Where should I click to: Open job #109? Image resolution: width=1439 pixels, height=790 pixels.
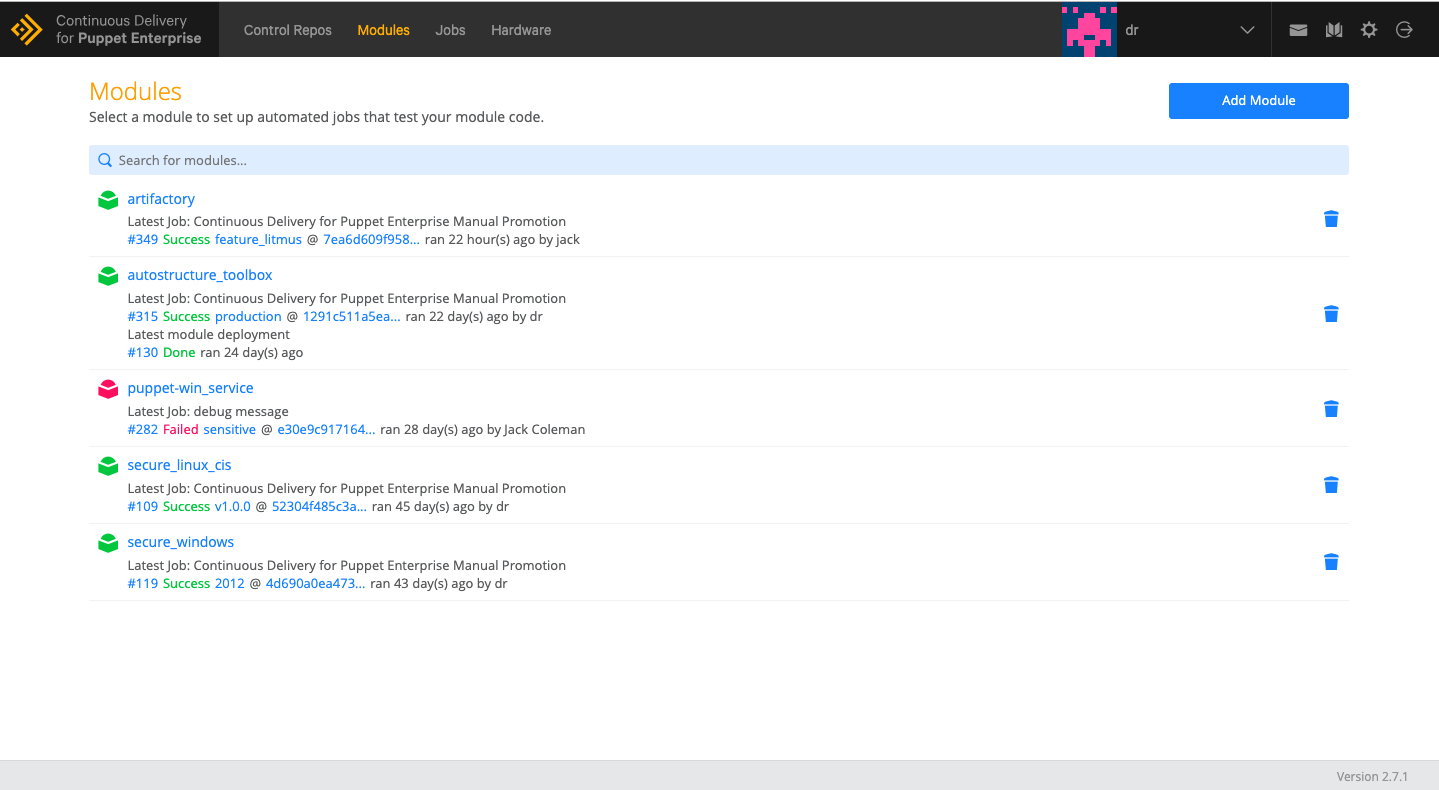143,507
